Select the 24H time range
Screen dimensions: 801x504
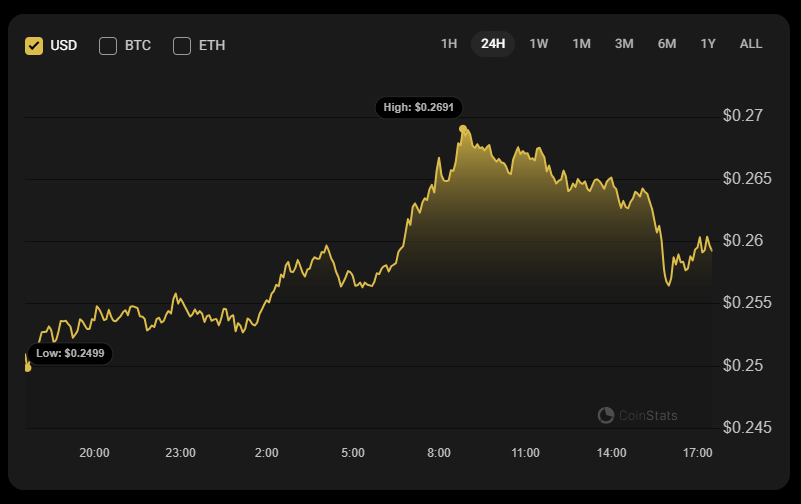[x=493, y=44]
